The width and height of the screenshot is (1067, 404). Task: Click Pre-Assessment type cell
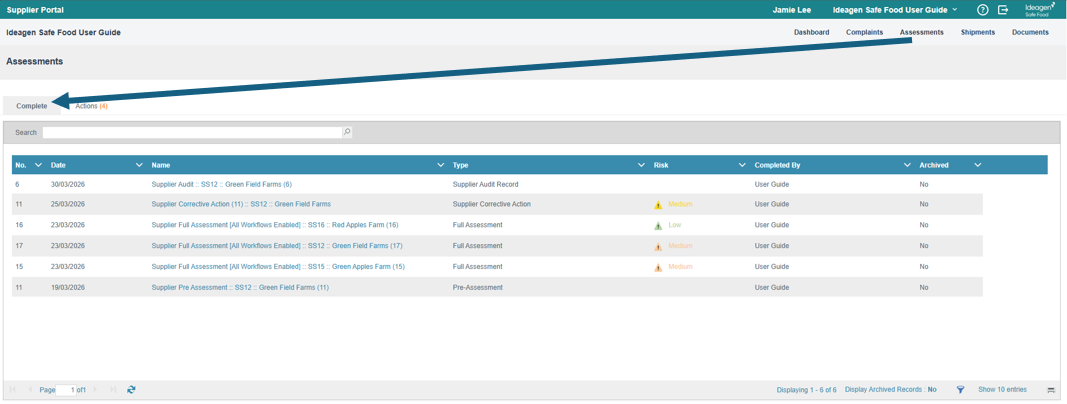point(477,288)
